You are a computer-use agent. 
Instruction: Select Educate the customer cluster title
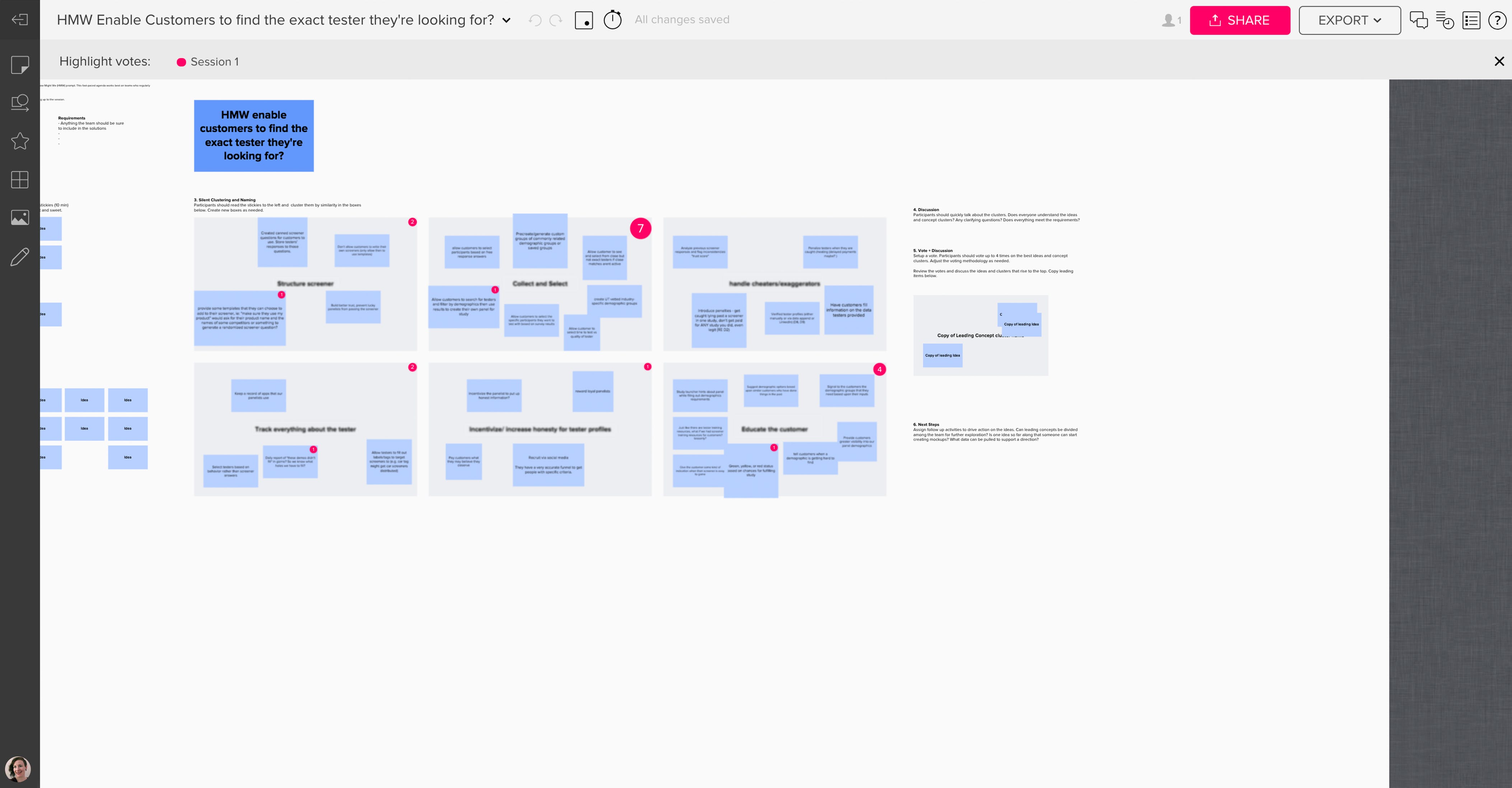[x=774, y=429]
